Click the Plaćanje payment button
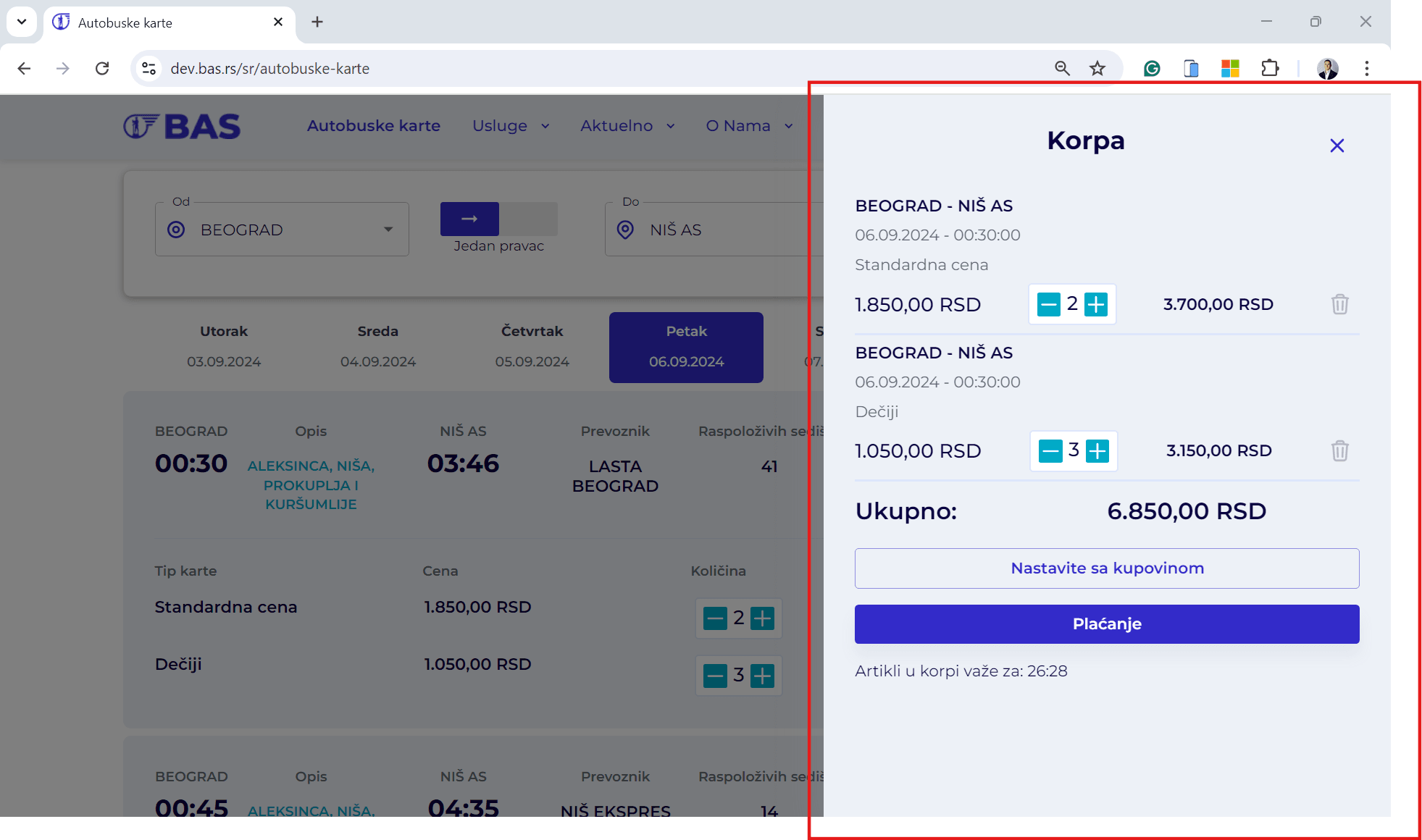 point(1107,624)
